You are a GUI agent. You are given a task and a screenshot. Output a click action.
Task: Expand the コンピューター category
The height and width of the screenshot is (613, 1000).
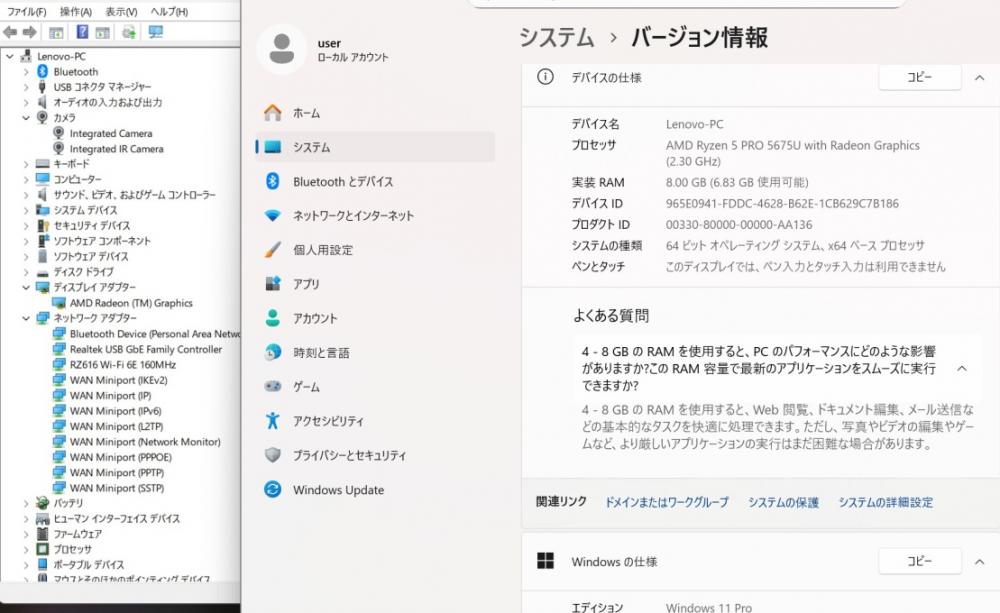point(26,179)
